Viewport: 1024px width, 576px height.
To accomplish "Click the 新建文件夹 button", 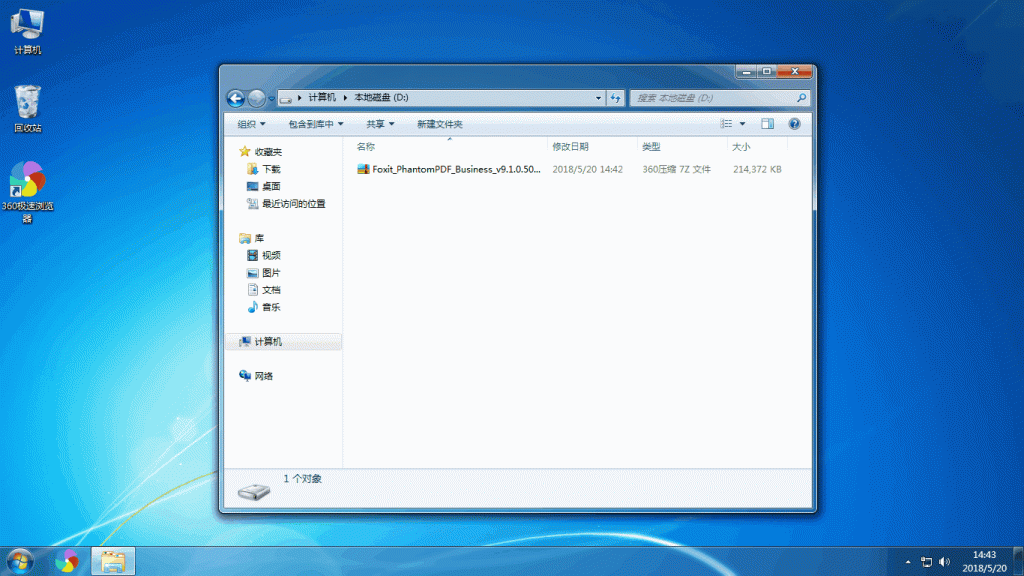I will [x=440, y=124].
